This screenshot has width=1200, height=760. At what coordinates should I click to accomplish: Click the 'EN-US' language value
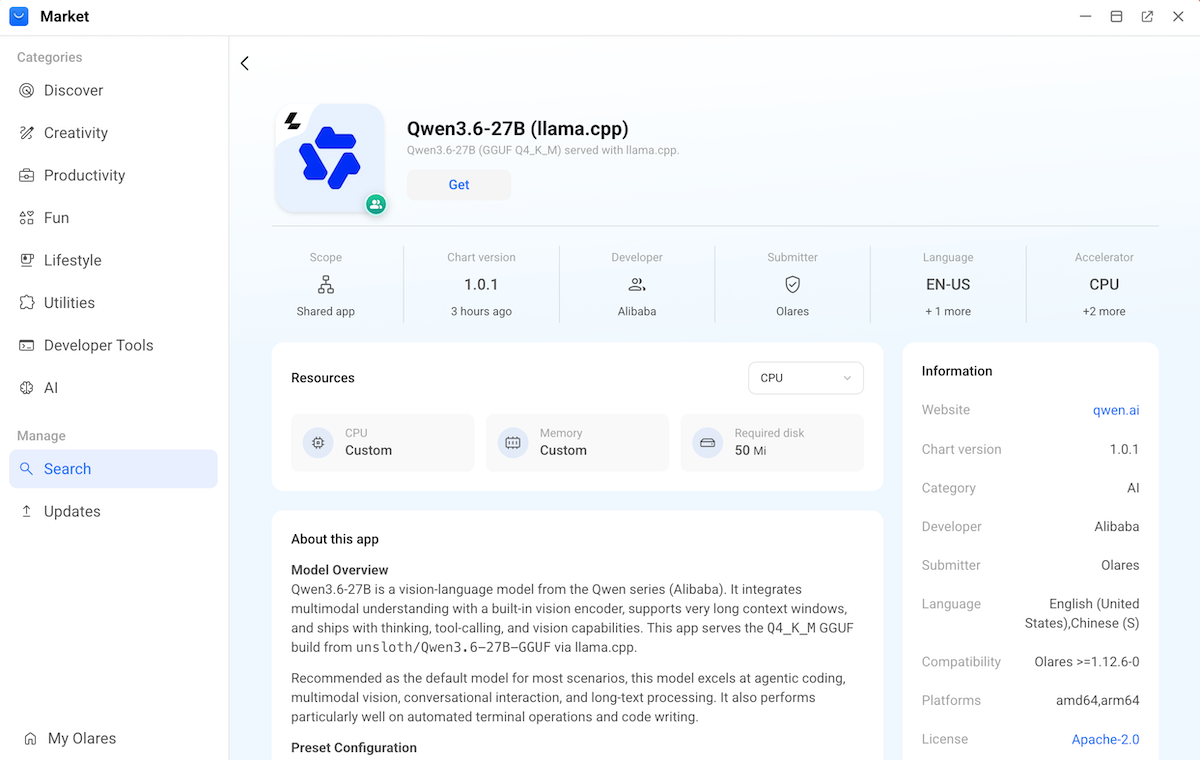[x=948, y=284]
